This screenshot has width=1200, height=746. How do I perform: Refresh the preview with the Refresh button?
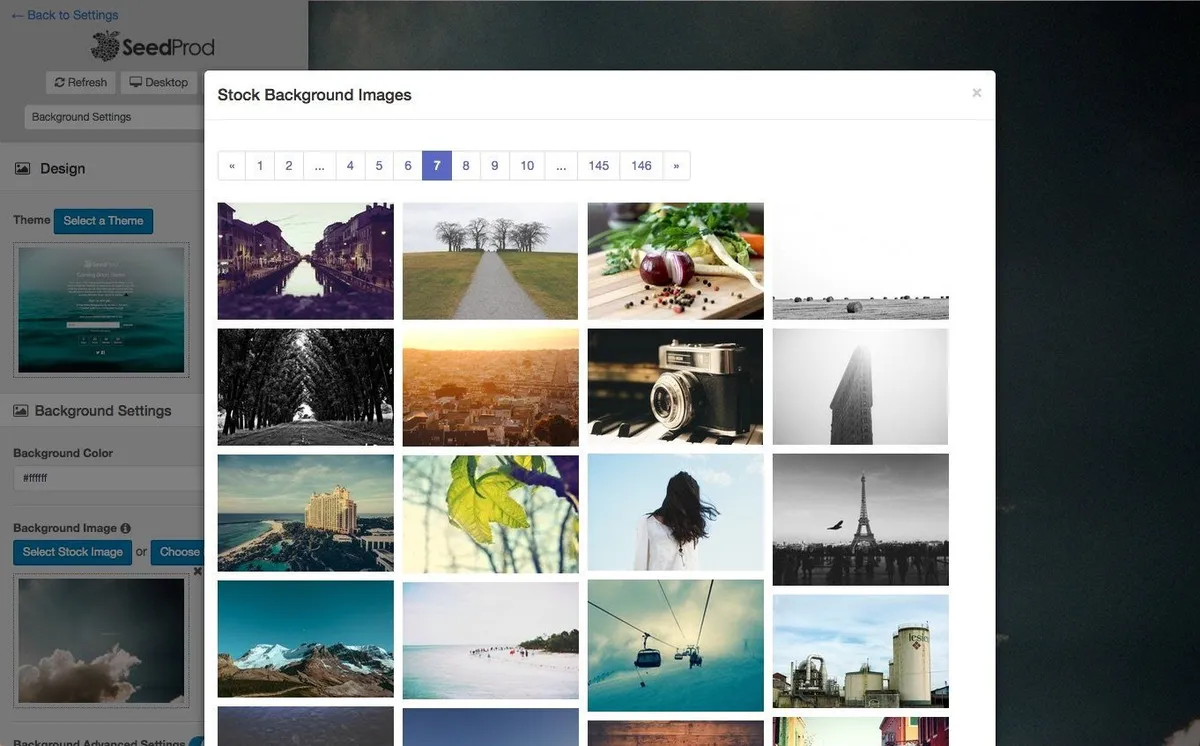point(81,82)
